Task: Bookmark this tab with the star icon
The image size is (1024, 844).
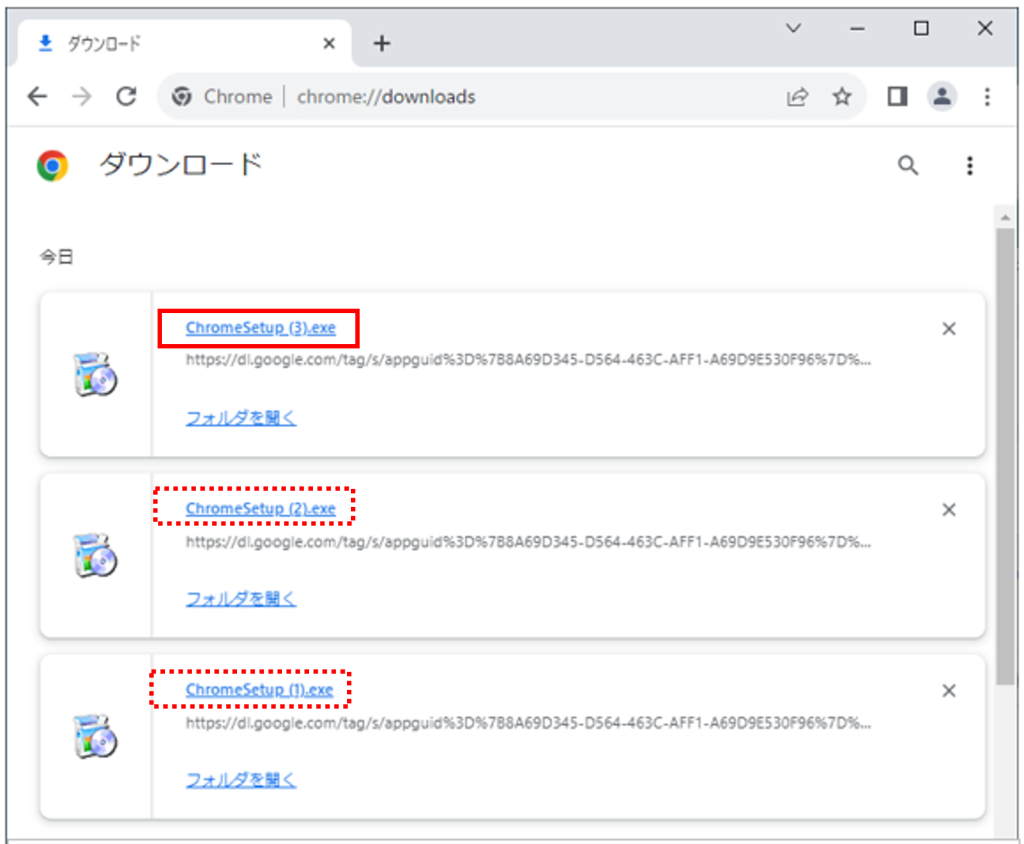Action: coord(842,97)
